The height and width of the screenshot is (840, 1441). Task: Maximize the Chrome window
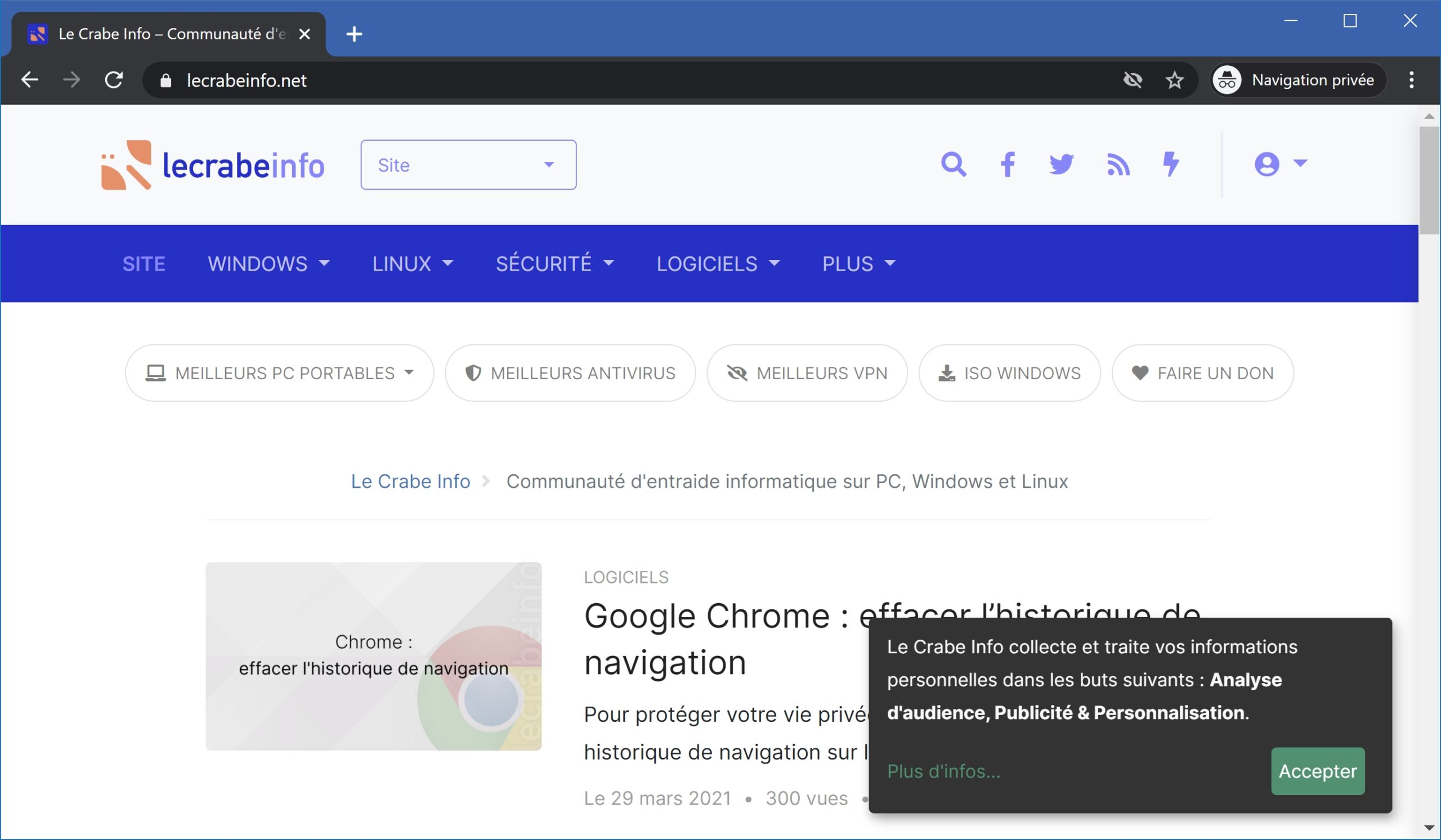tap(1350, 21)
